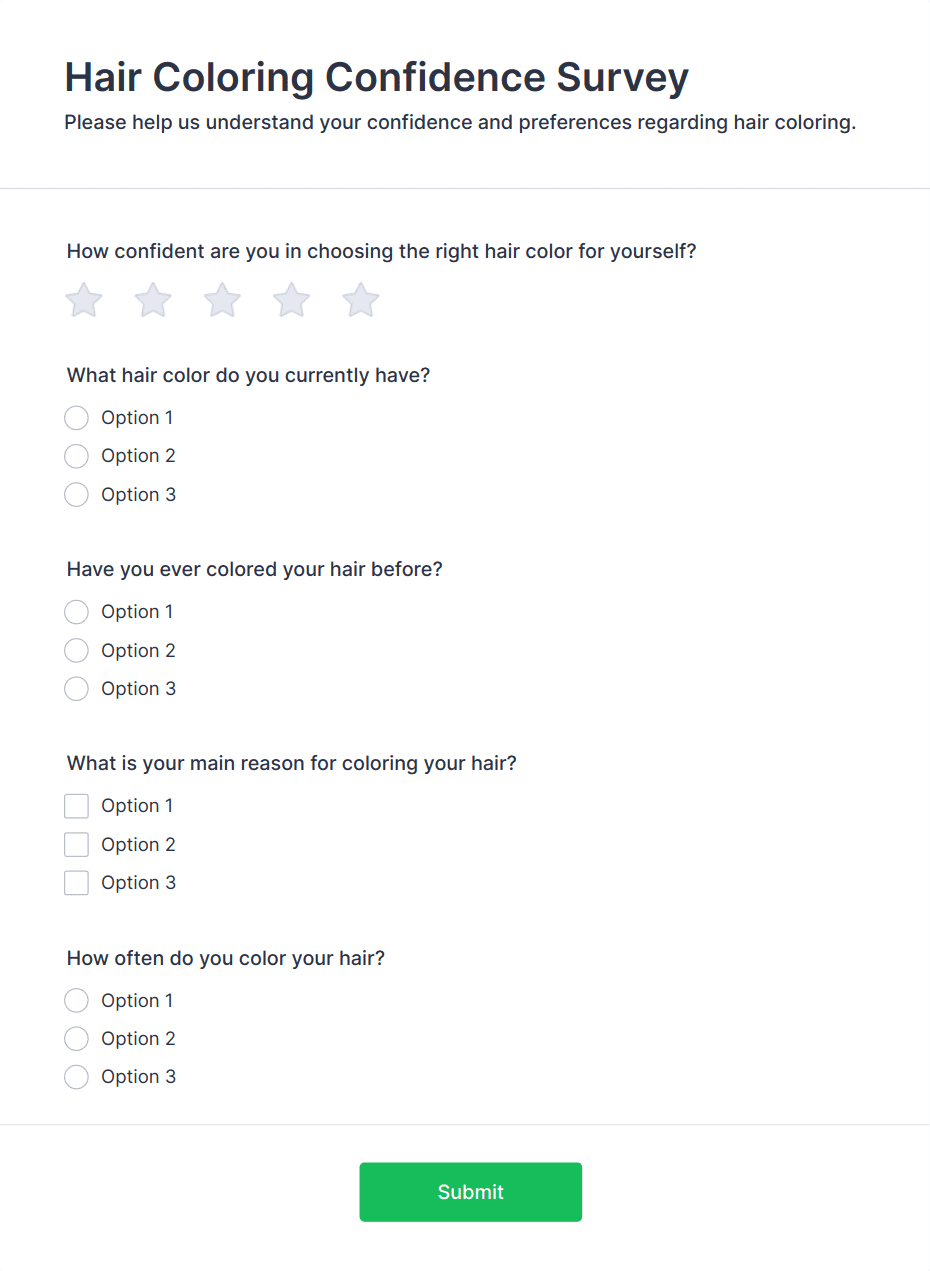
Task: Choose Option 2 for current hair color
Action: point(76,456)
